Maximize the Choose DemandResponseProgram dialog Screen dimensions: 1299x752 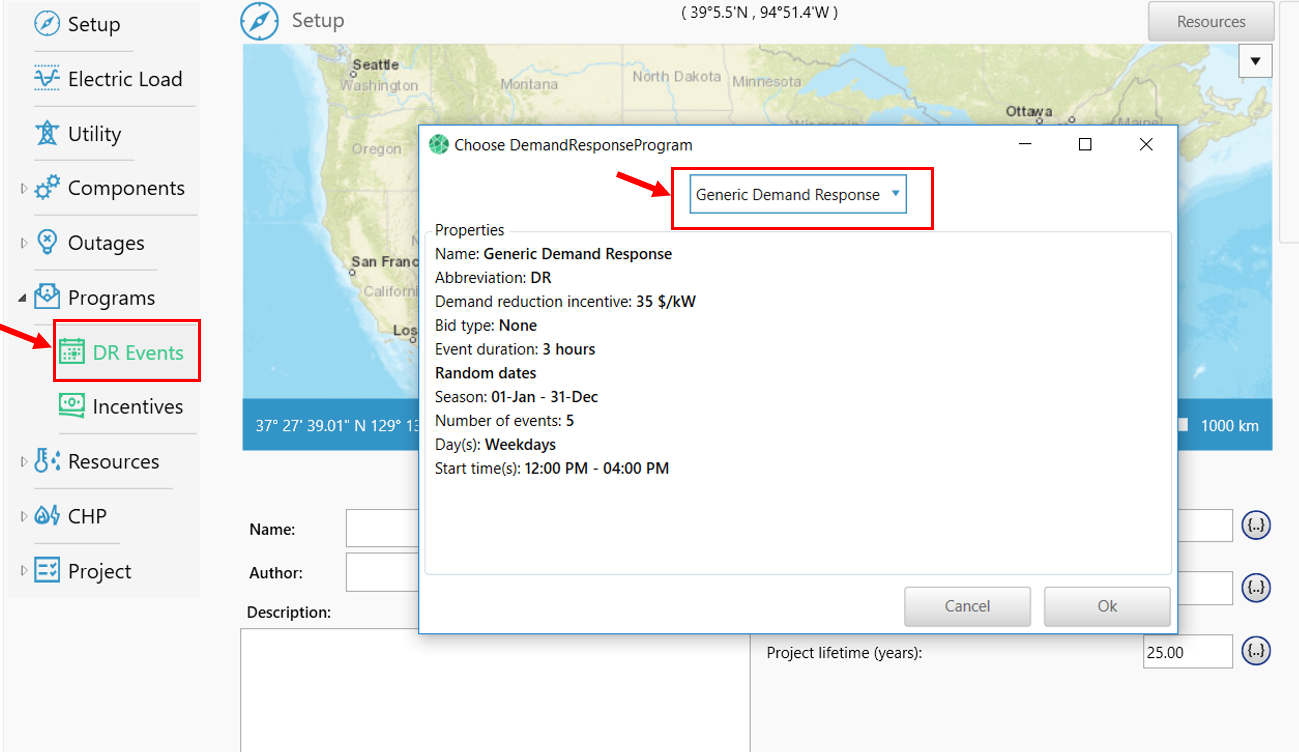pos(1085,145)
